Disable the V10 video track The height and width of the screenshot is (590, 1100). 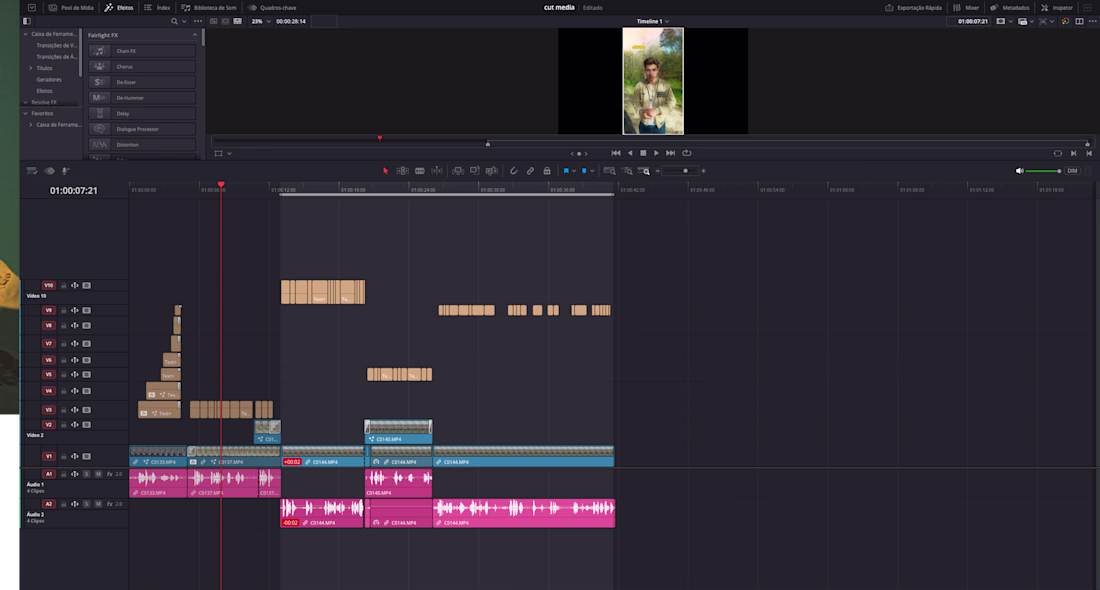pyautogui.click(x=86, y=285)
